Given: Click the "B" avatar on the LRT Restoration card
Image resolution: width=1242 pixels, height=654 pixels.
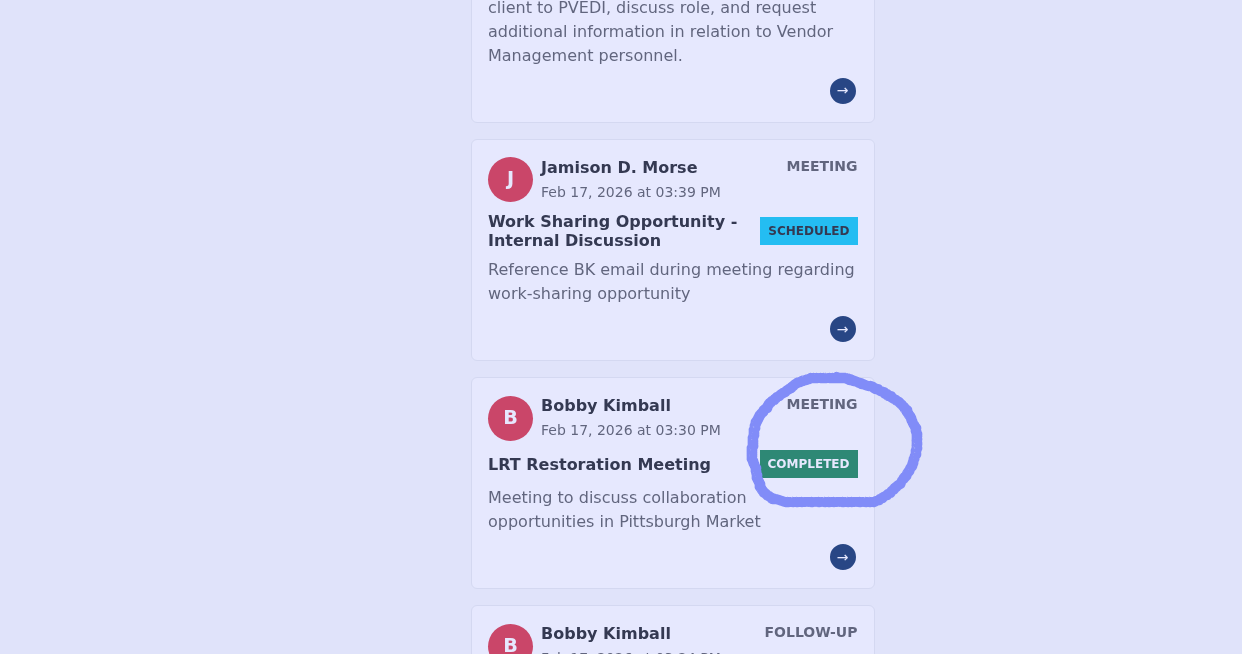Looking at the screenshot, I should [510, 418].
